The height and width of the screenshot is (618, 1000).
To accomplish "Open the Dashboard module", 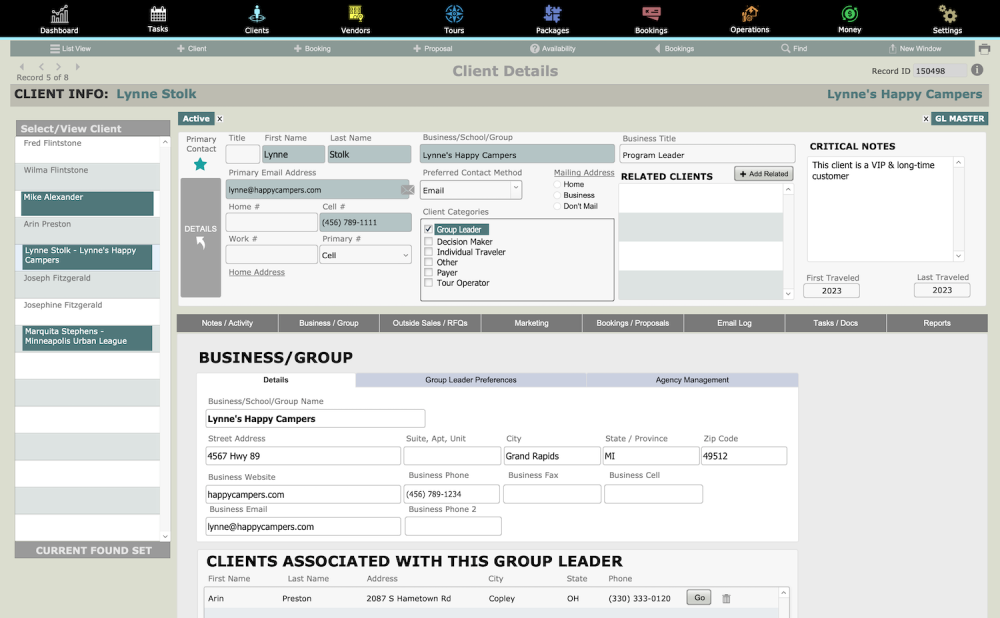I will point(59,19).
